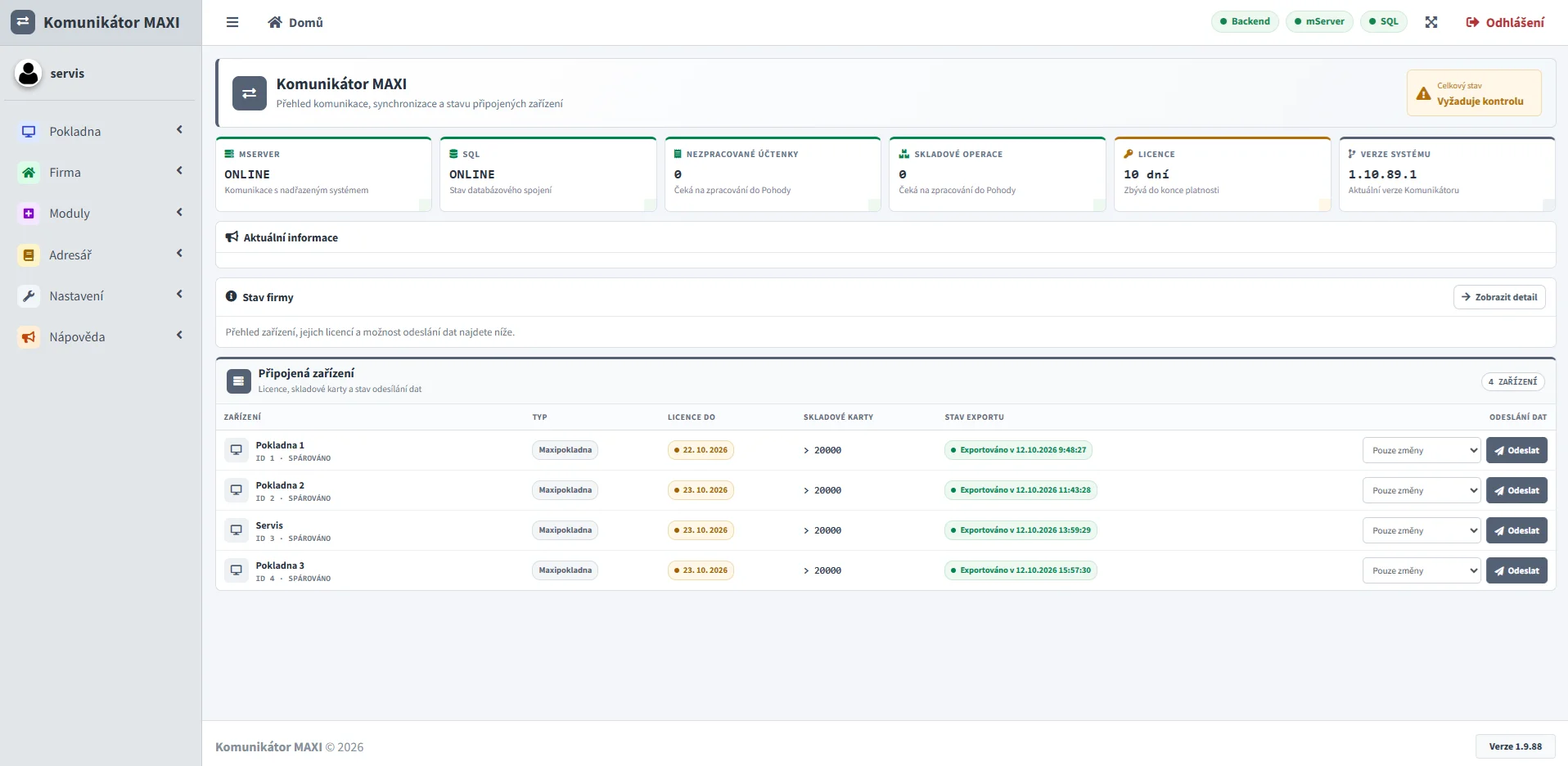
Task: Expand the Moduly menu chevron
Action: [179, 213]
